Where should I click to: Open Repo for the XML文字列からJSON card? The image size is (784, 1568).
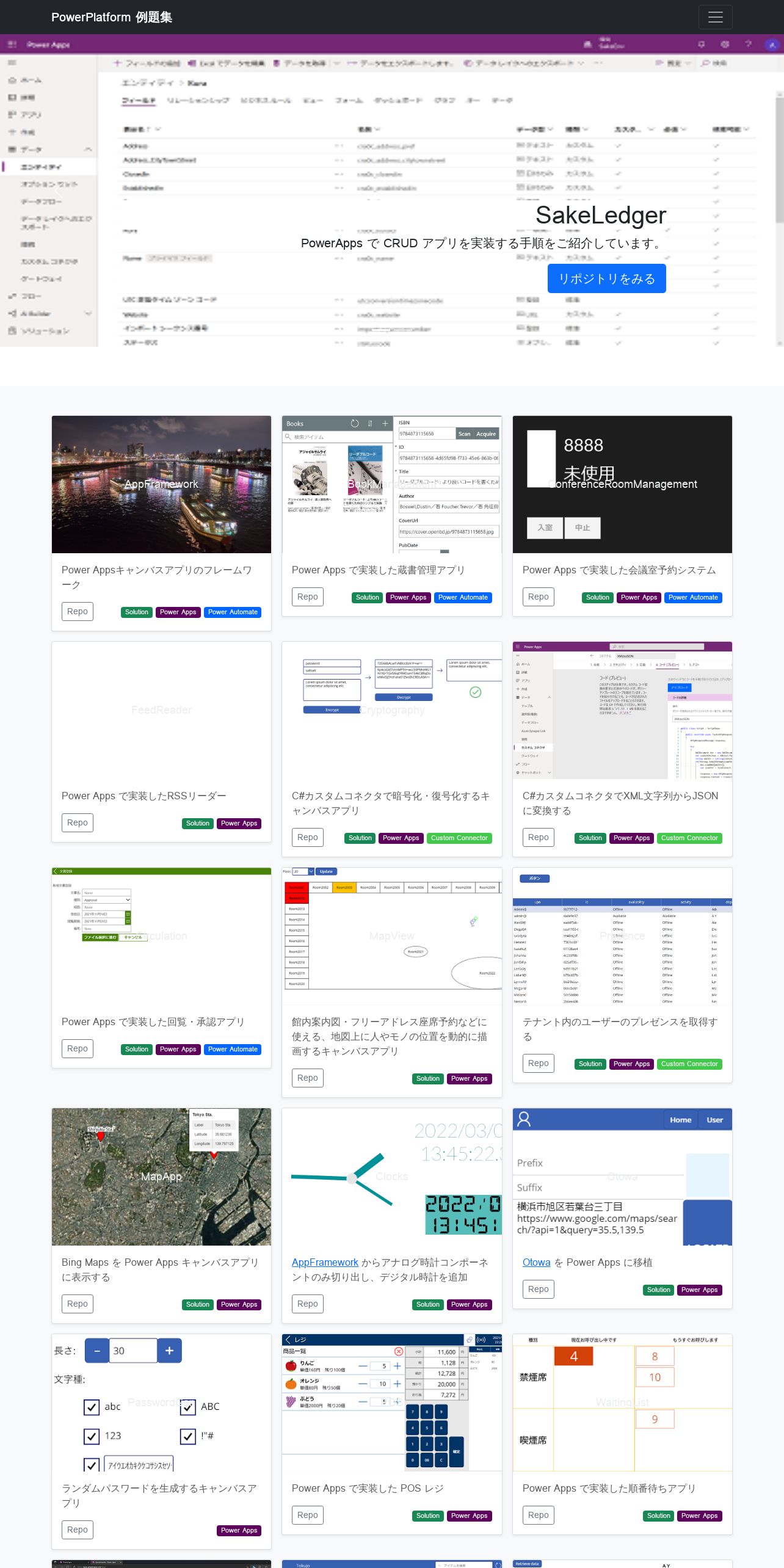click(x=539, y=837)
